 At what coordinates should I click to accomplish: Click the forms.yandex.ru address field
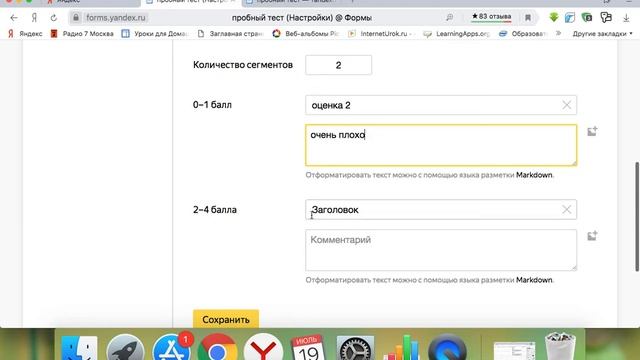click(116, 18)
